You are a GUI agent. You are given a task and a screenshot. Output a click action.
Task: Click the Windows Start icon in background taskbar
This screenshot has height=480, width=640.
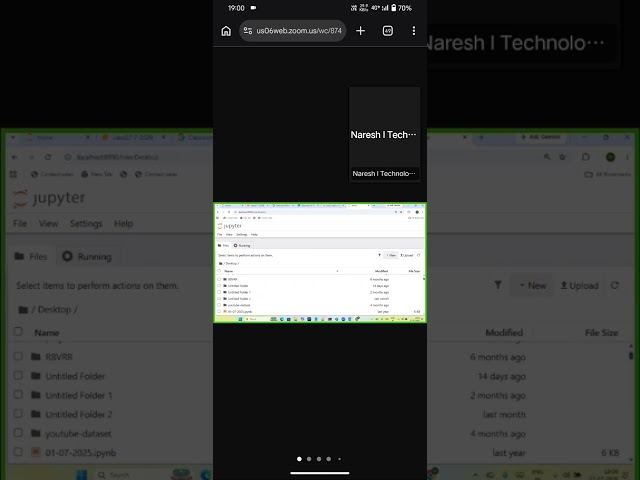tap(82, 475)
